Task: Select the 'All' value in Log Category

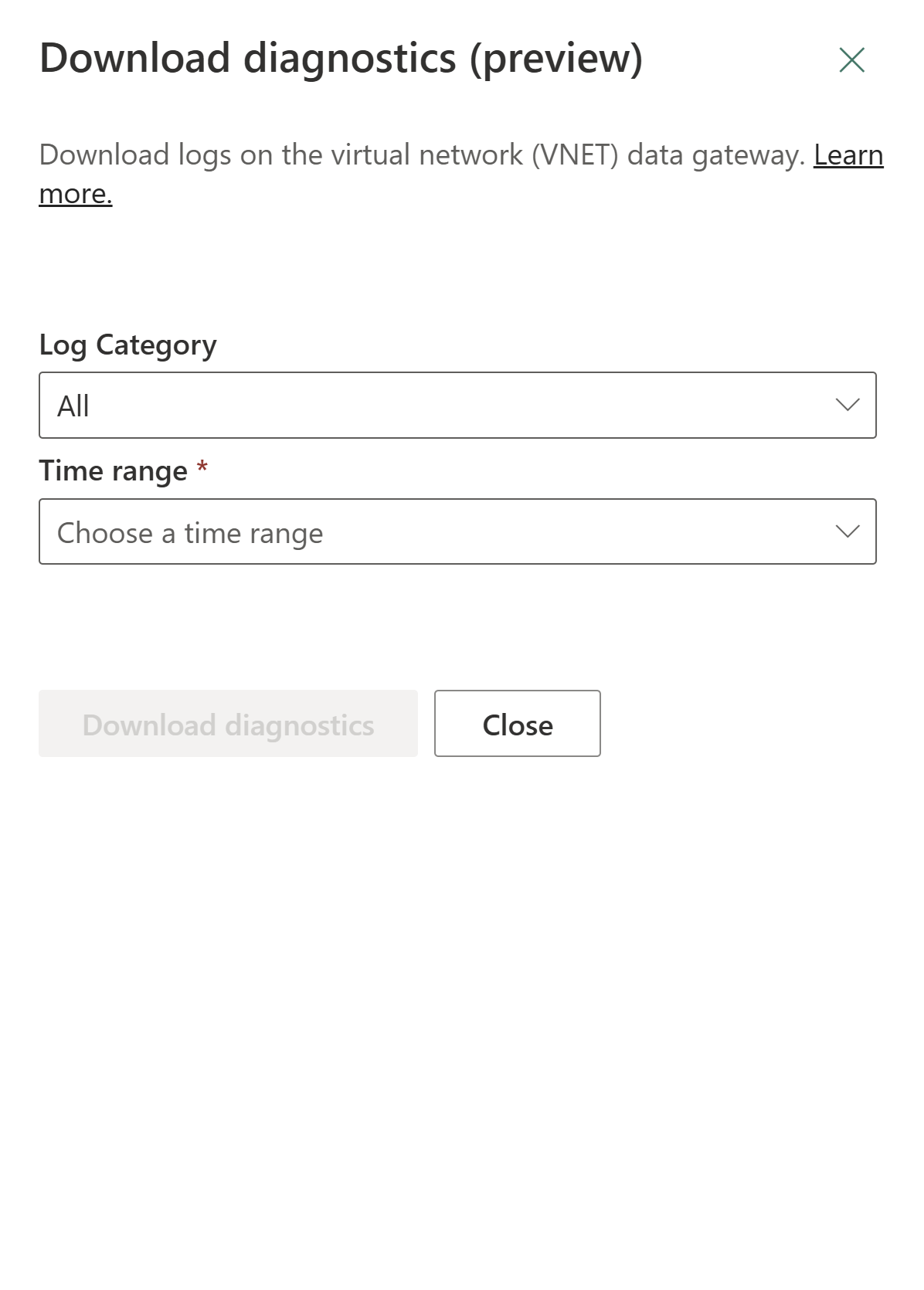Action: [x=73, y=406]
